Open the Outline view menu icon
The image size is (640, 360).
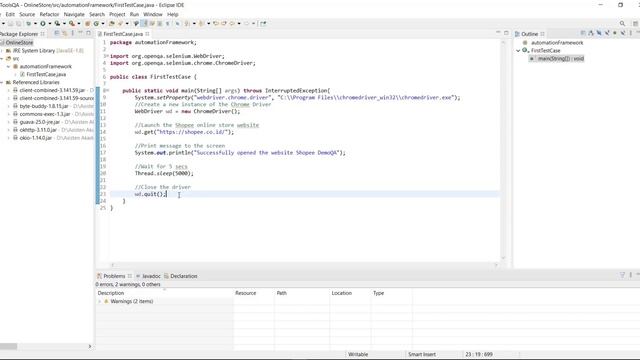631,33
